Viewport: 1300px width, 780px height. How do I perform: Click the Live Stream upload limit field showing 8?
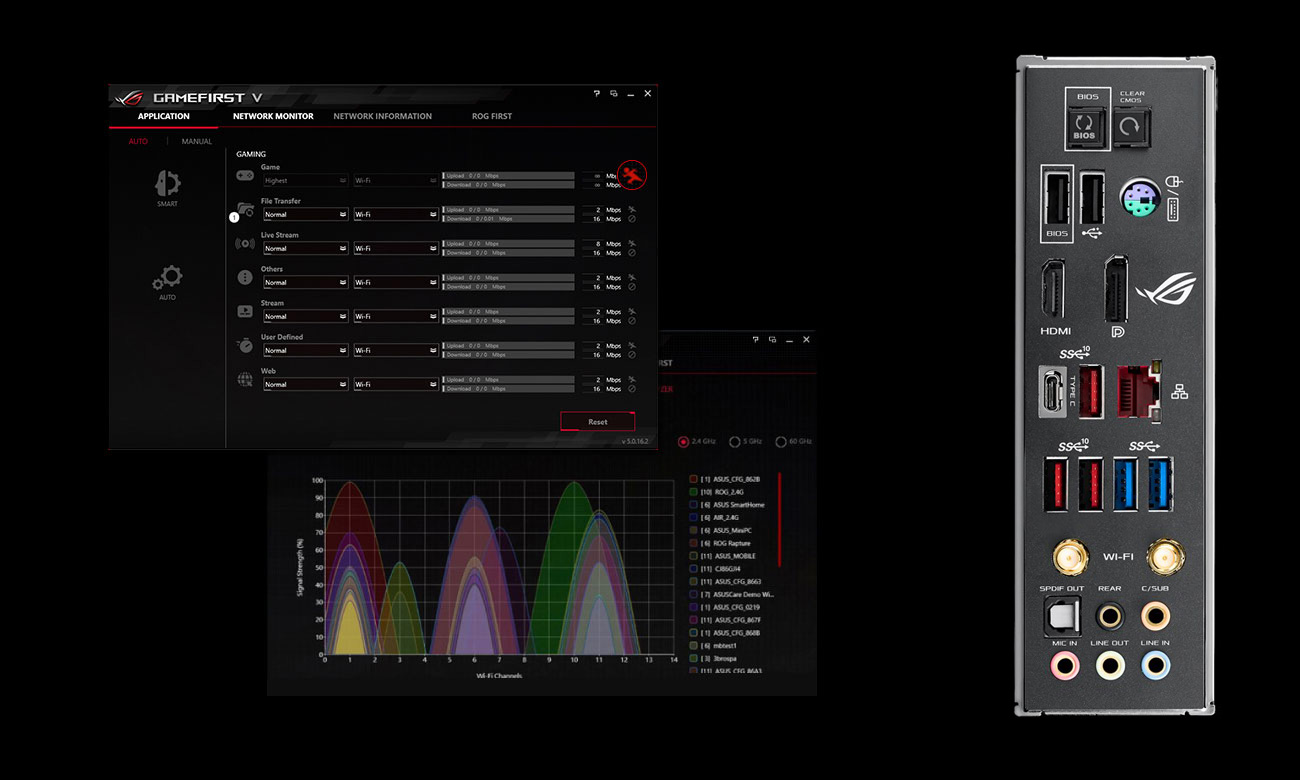[x=591, y=243]
